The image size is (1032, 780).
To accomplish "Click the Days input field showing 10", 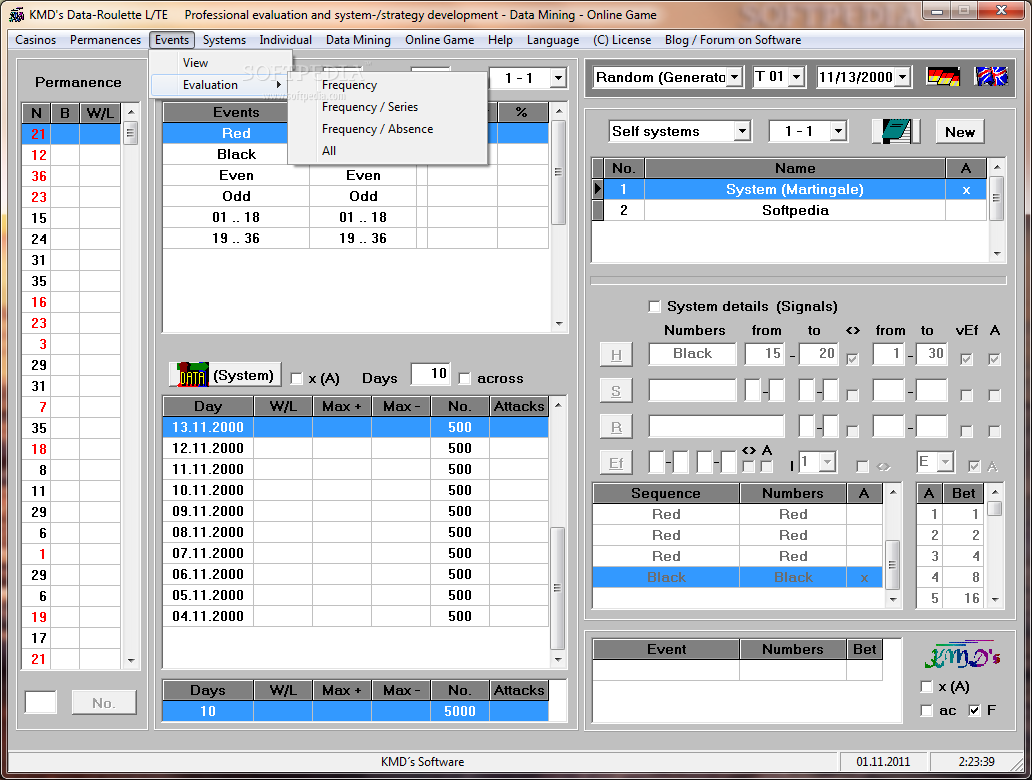I will pos(430,375).
